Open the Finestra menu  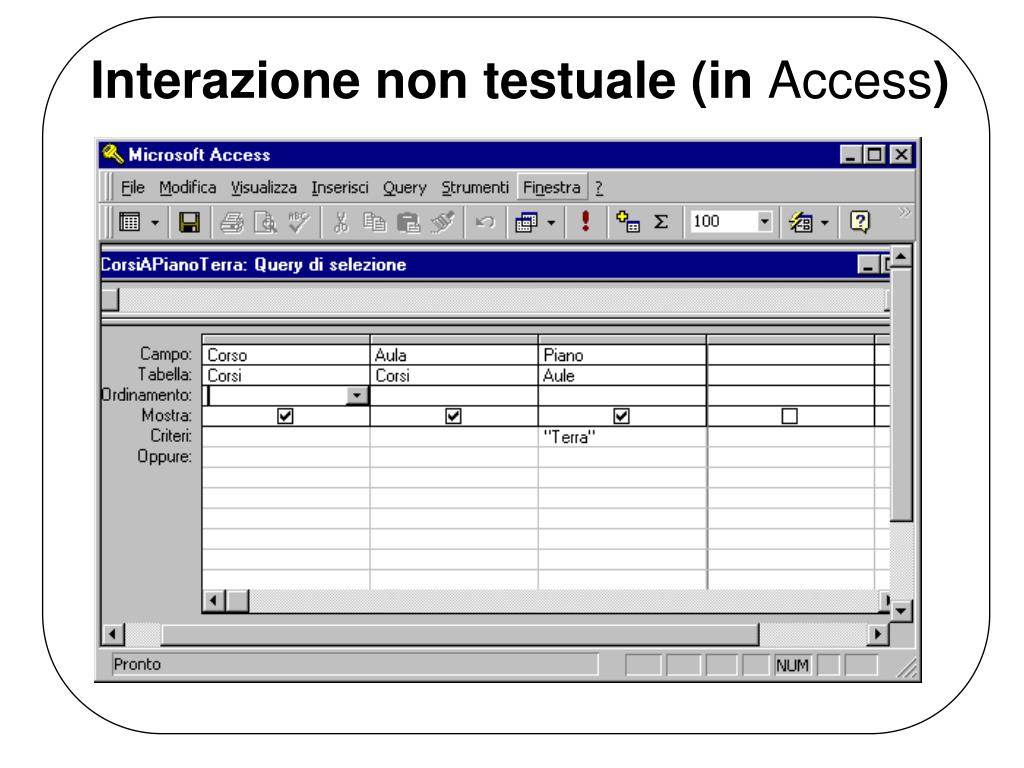(552, 188)
